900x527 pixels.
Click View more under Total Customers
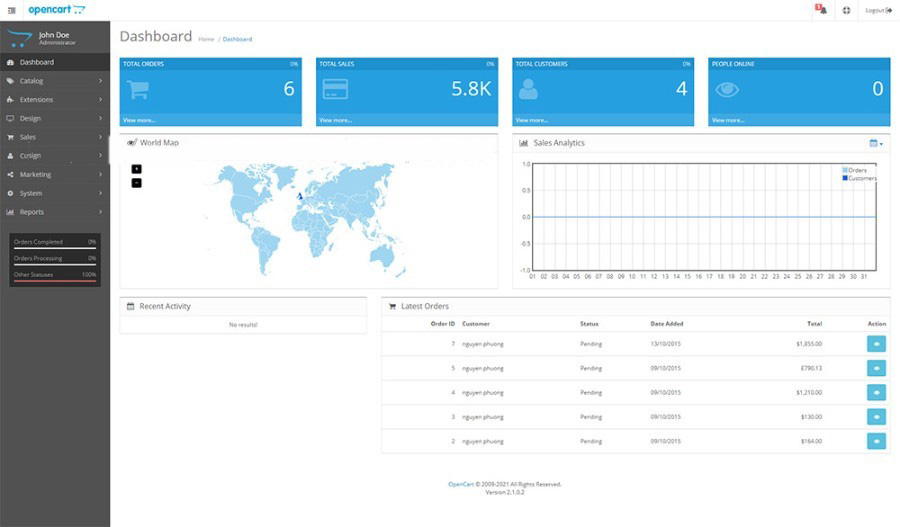click(x=531, y=120)
